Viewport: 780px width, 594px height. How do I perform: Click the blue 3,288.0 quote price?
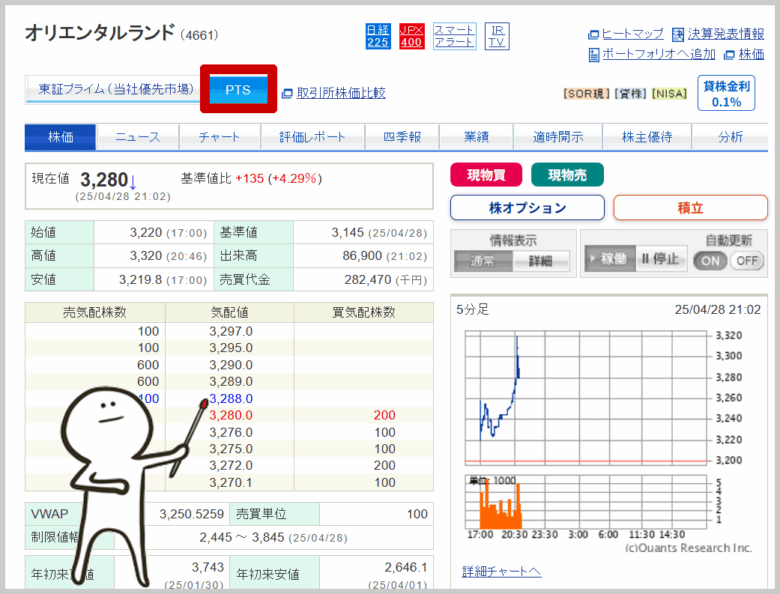(x=231, y=398)
